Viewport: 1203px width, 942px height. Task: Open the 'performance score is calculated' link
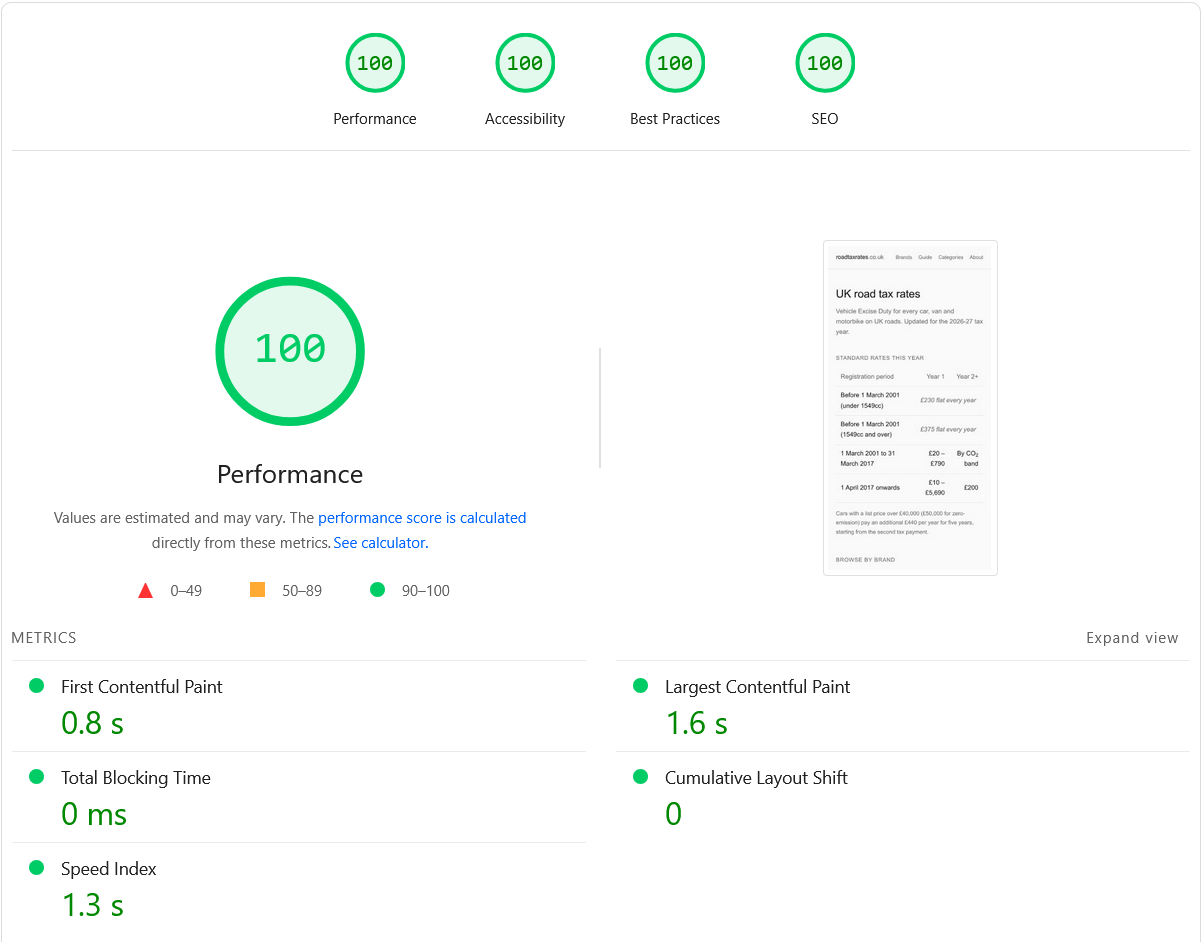(422, 518)
